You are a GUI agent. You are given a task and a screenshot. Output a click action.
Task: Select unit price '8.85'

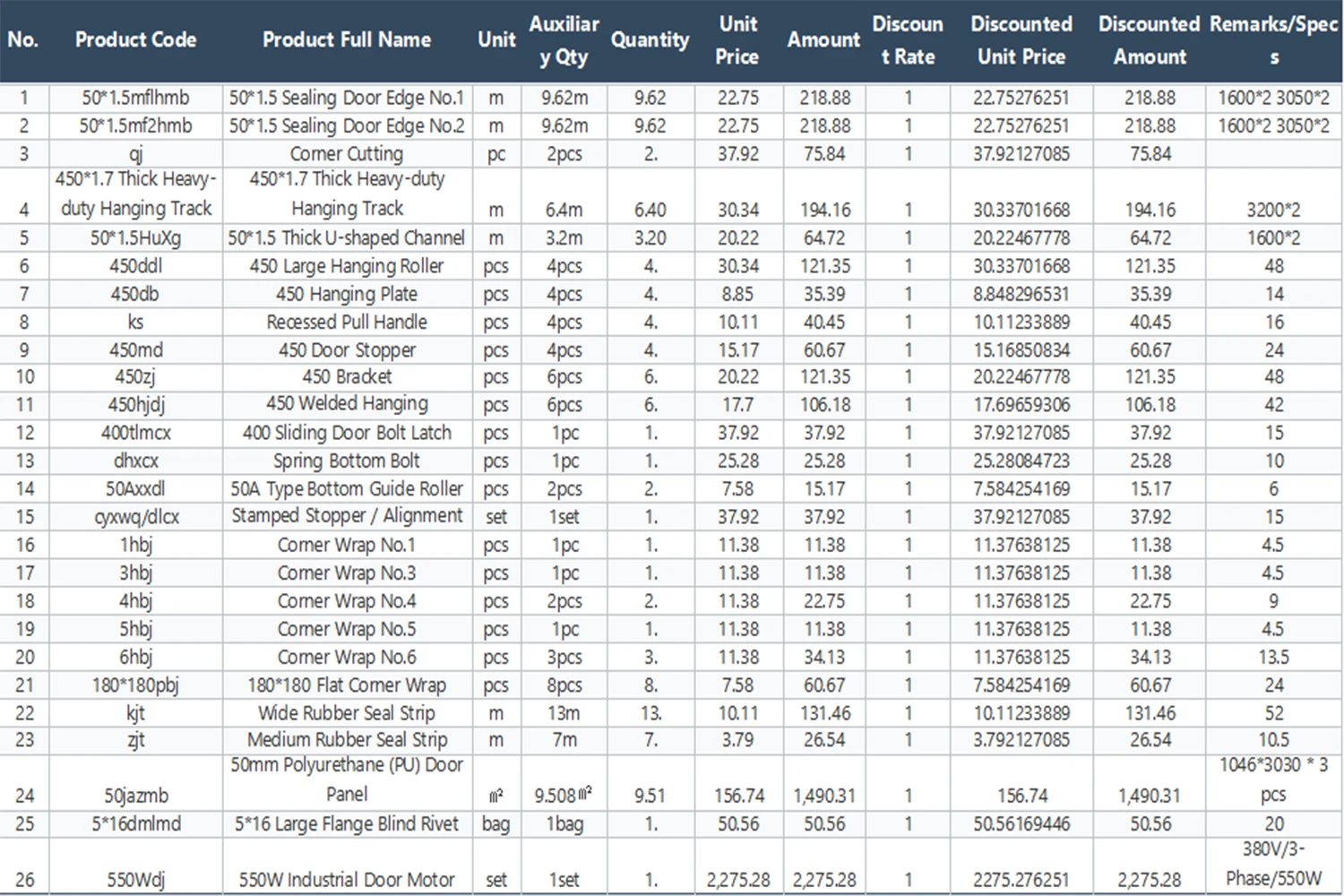[737, 294]
